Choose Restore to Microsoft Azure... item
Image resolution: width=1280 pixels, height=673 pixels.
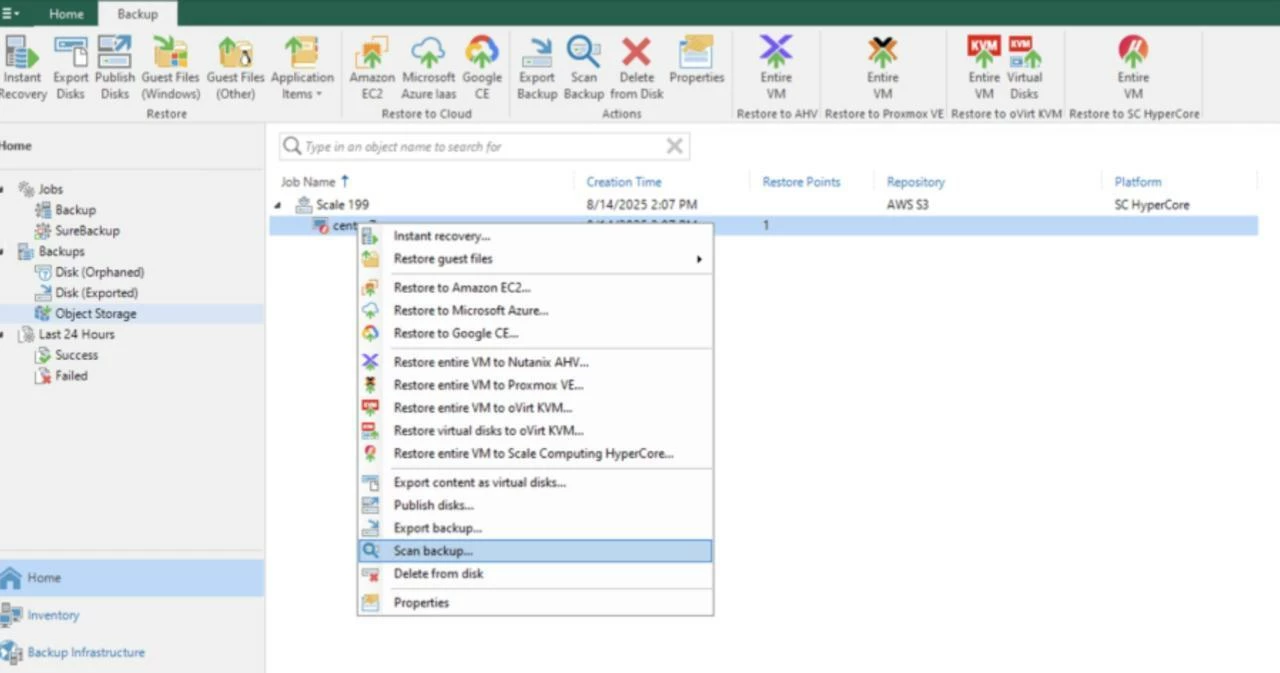tap(535, 311)
